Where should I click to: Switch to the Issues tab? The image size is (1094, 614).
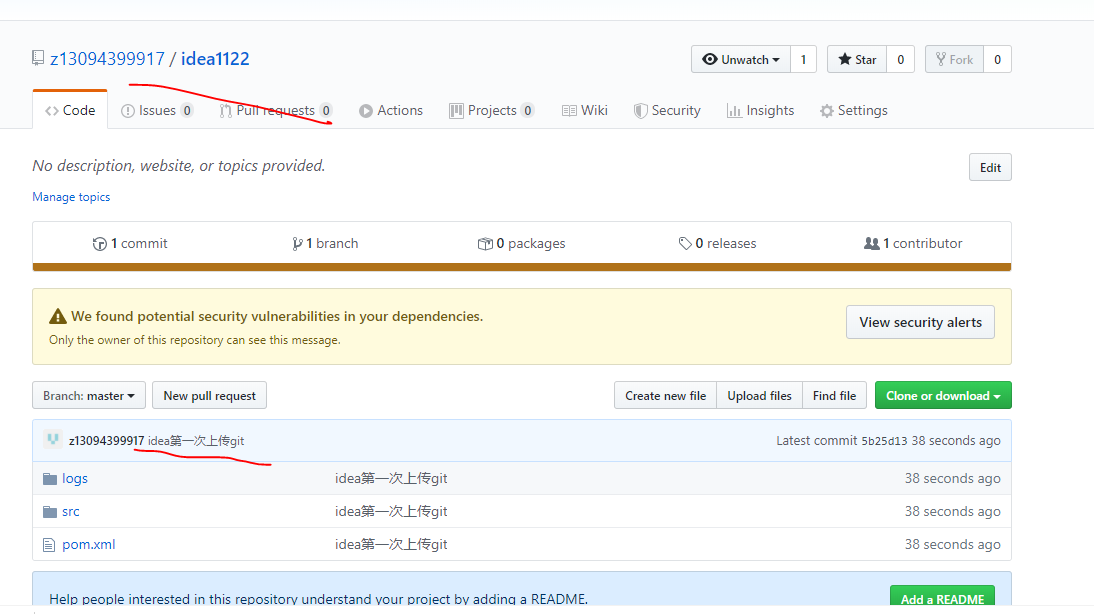(157, 110)
